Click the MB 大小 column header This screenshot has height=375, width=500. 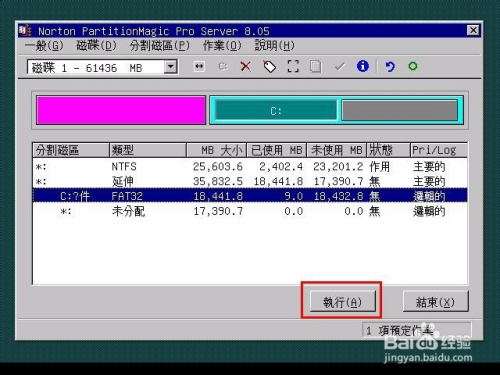(x=216, y=150)
